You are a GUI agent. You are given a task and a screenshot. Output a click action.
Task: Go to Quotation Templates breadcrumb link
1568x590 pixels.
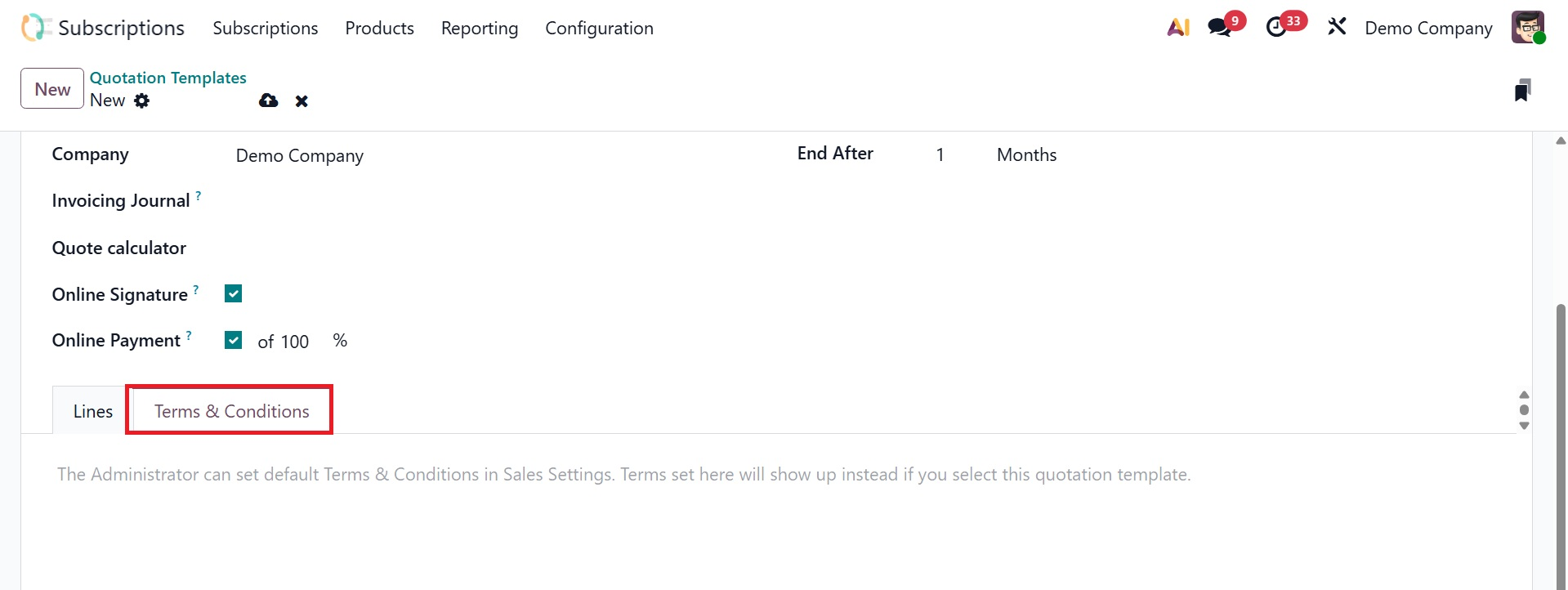point(168,78)
